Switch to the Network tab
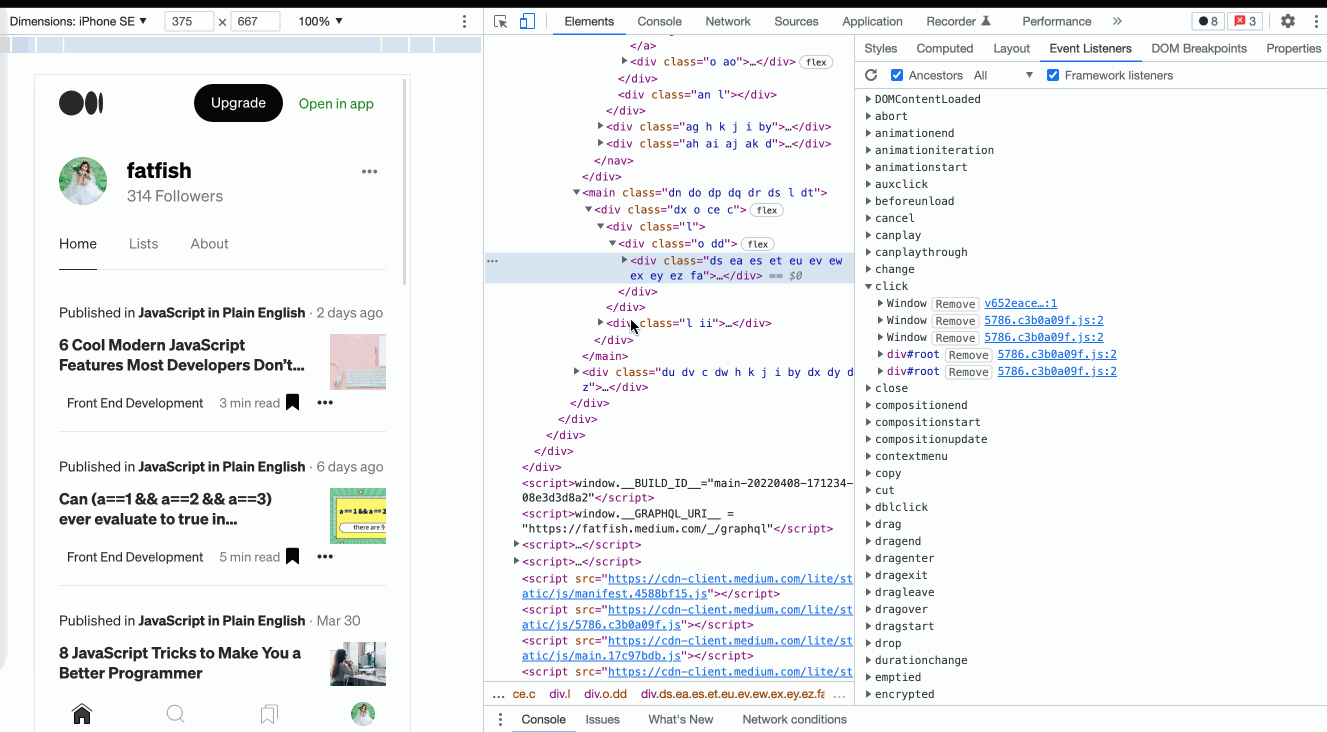Screen dimensions: 1327x732 coord(728,21)
